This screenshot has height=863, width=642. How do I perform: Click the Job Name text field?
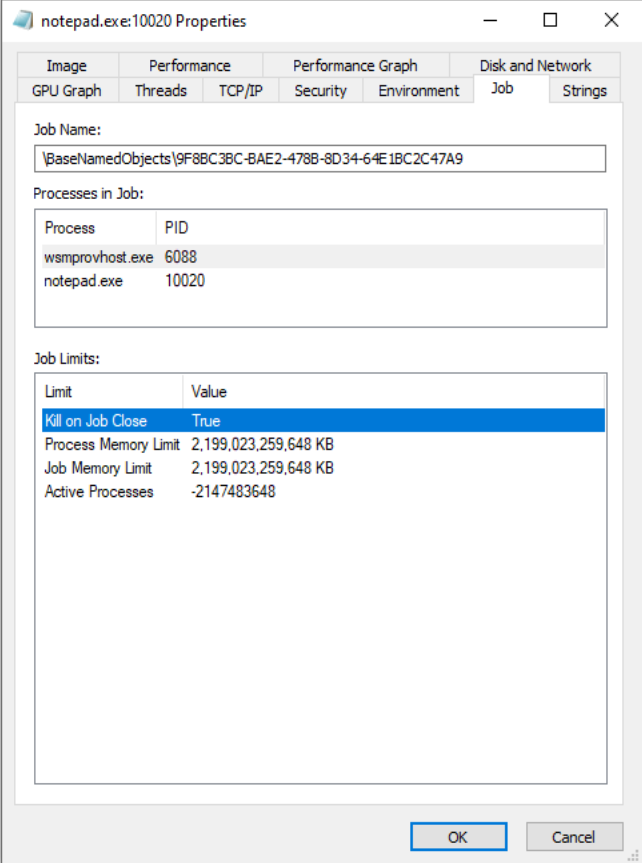(320, 159)
